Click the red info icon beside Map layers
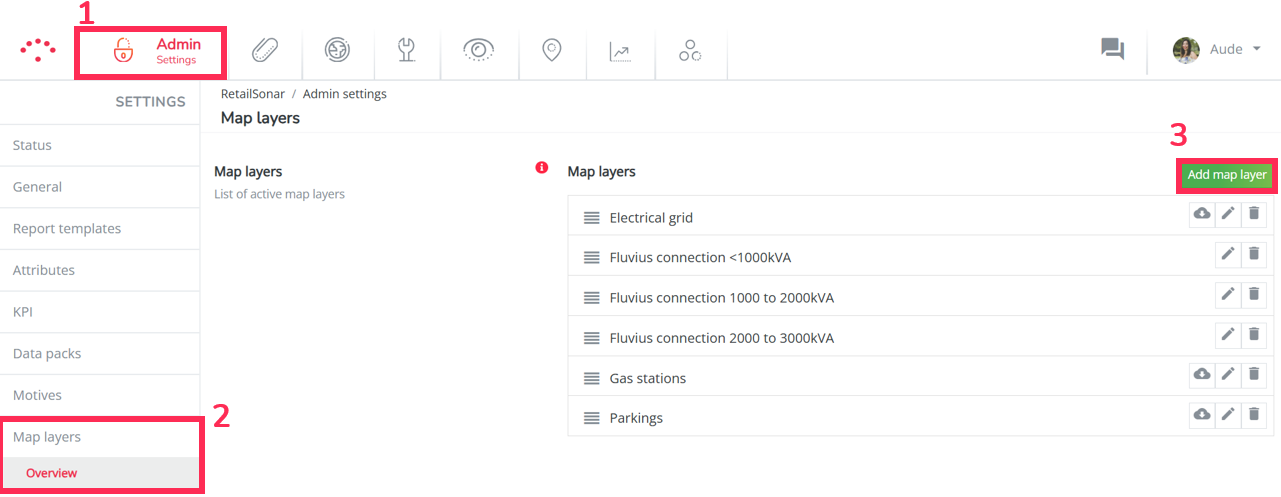This screenshot has height=497, width=1281. pyautogui.click(x=542, y=168)
